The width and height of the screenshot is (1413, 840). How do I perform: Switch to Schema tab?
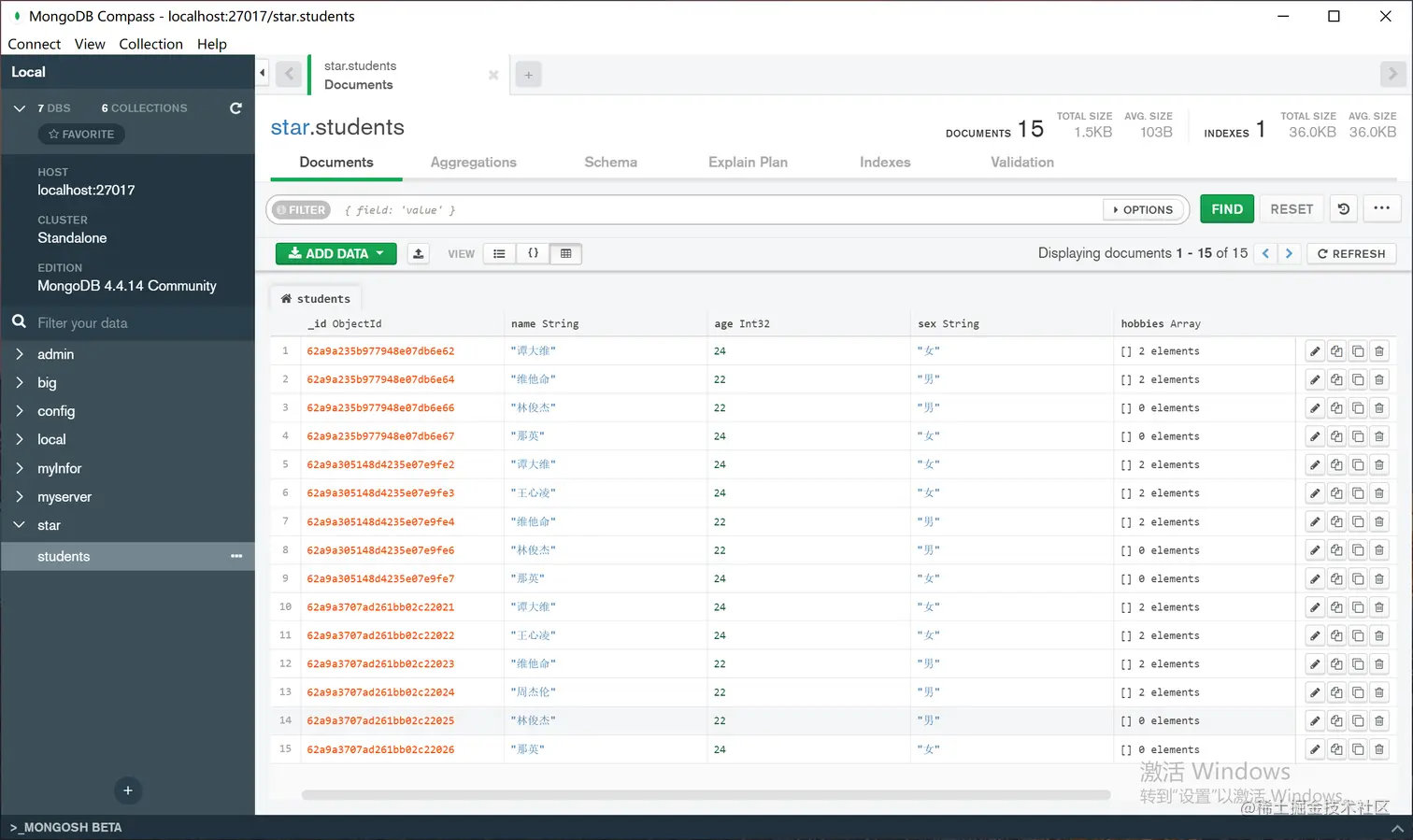point(610,163)
